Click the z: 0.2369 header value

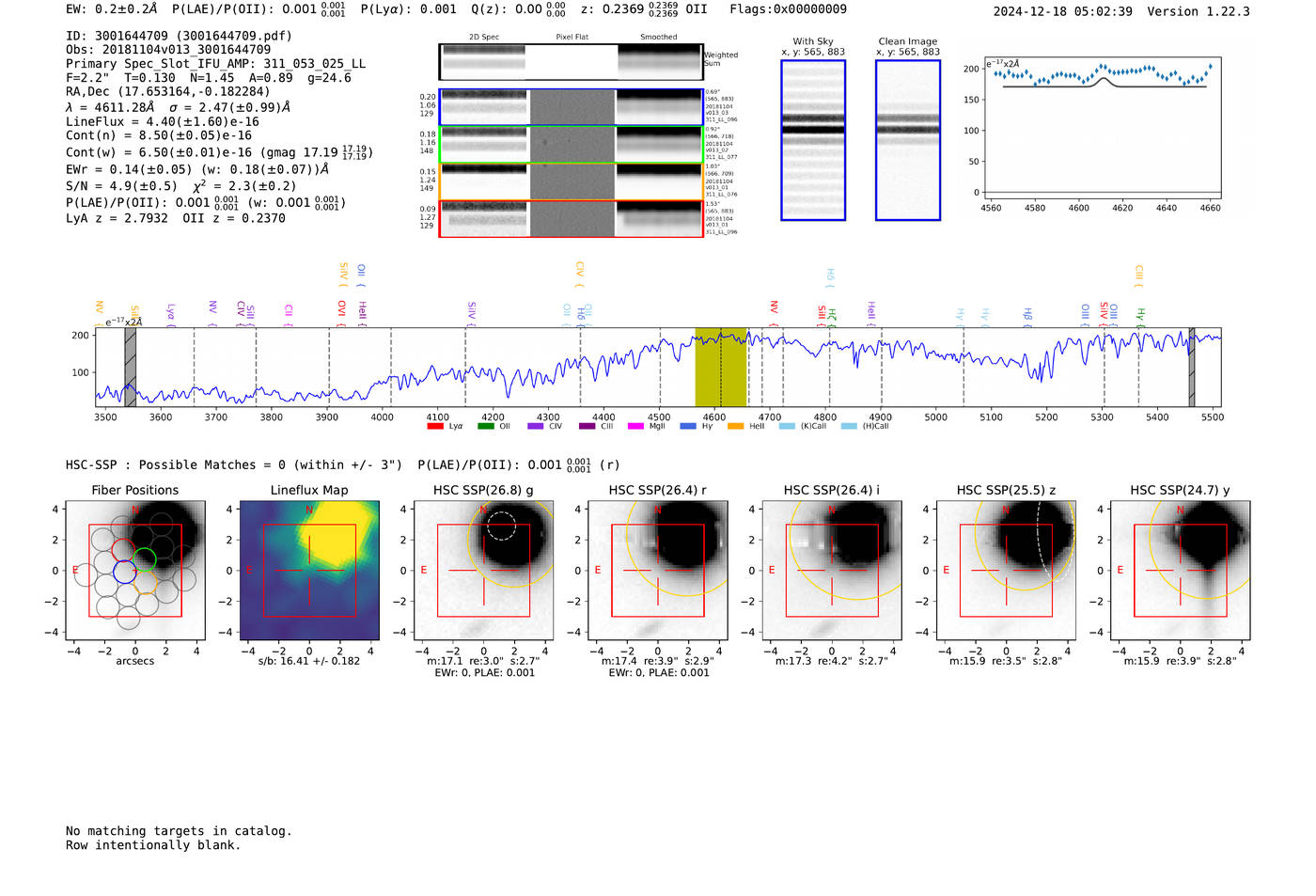[x=644, y=8]
